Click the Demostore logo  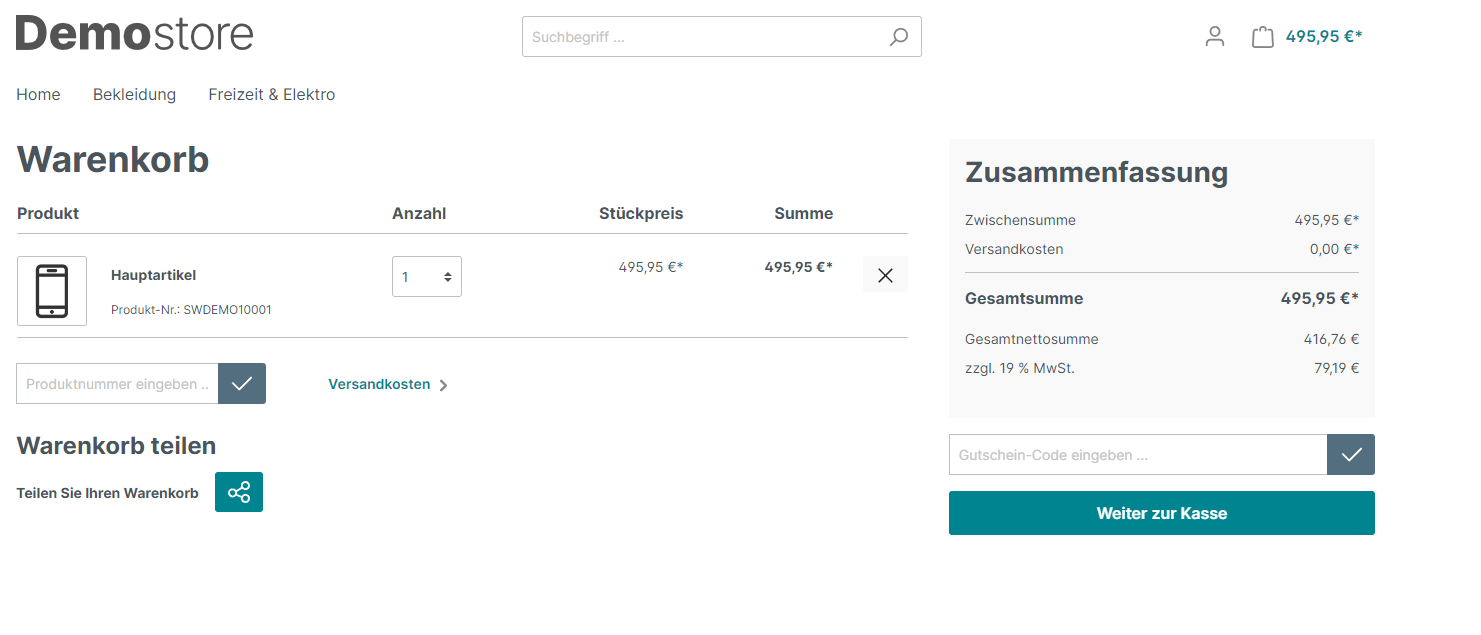tap(135, 34)
